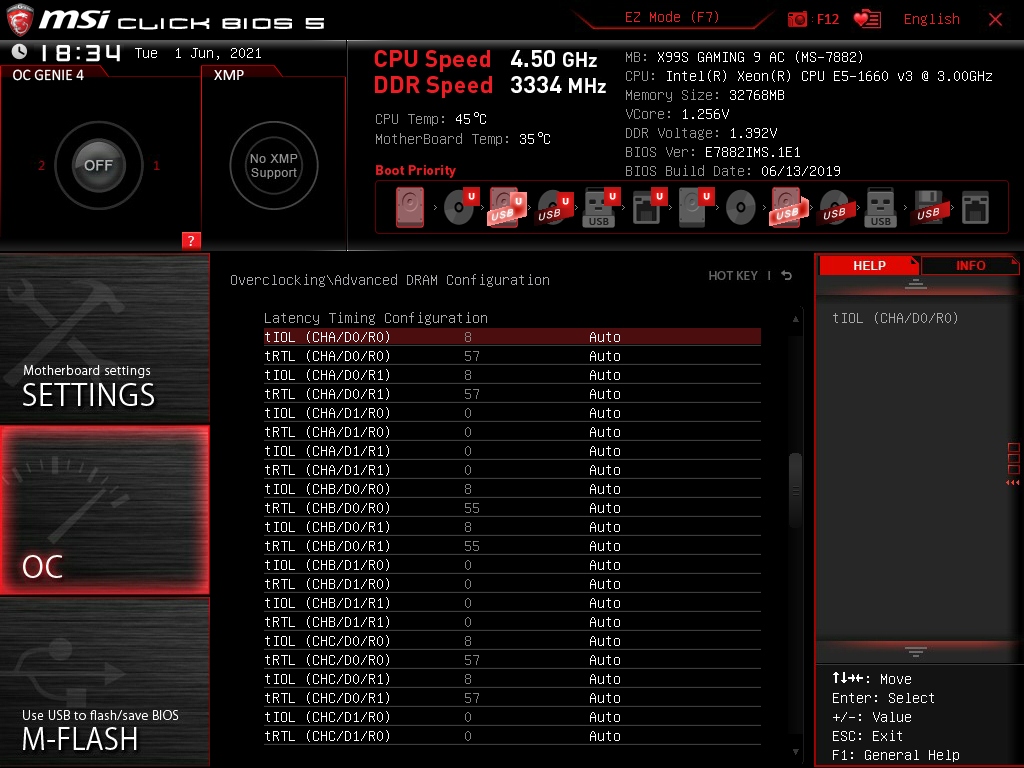Click the F12 screenshot camera icon
Screen dimensions: 1024x768
(x=797, y=19)
